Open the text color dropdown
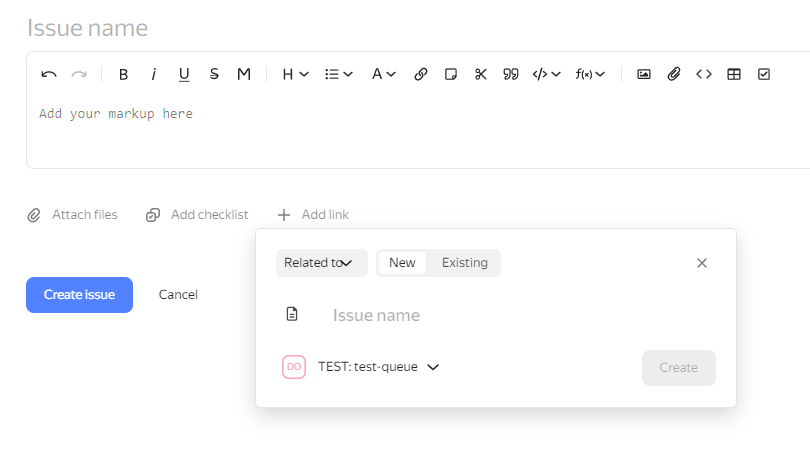 coord(384,74)
